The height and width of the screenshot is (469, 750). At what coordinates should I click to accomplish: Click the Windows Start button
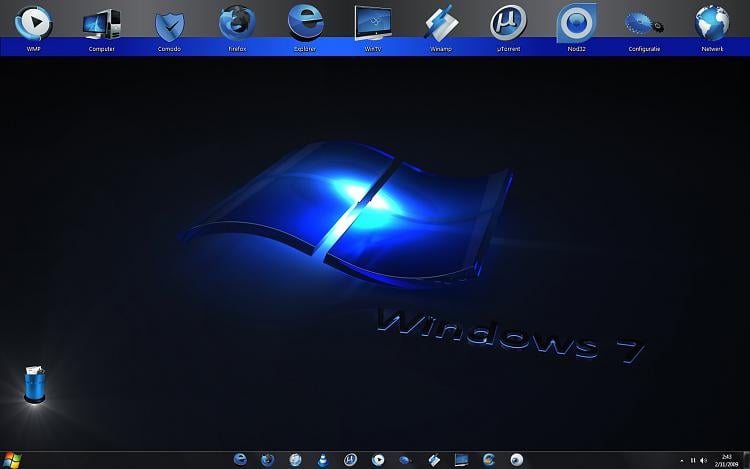point(11,460)
